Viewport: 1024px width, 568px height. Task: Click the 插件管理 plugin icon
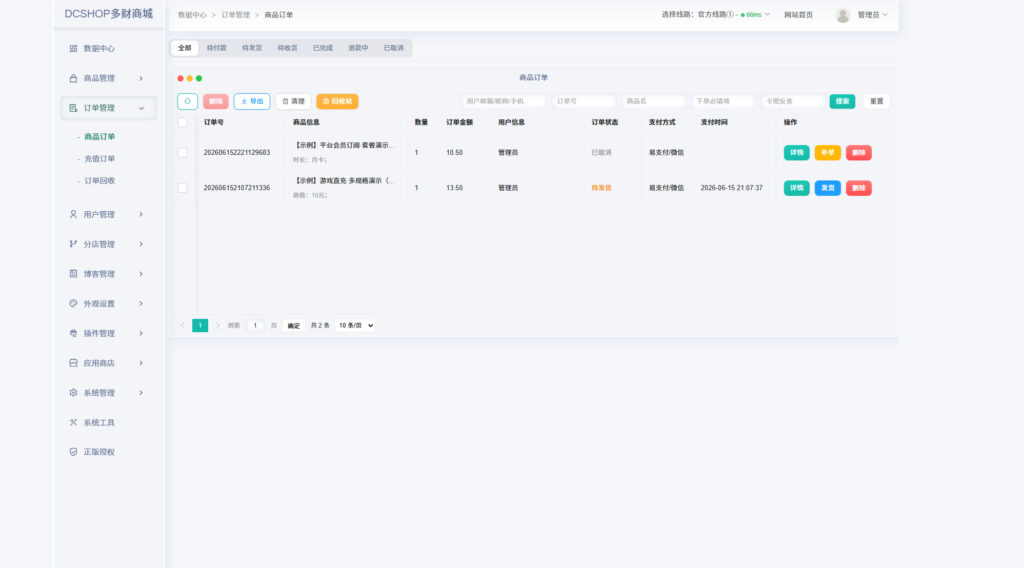(x=73, y=333)
